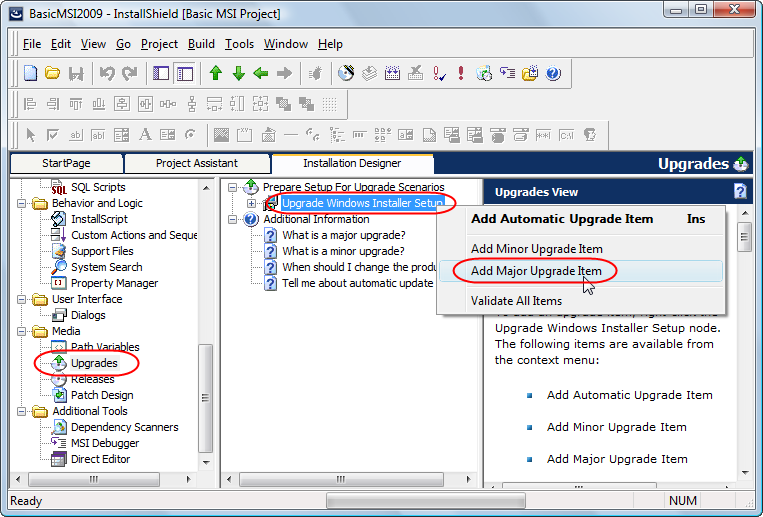The image size is (763, 517).
Task: Switch to the Project Assistant tab
Action: [196, 163]
